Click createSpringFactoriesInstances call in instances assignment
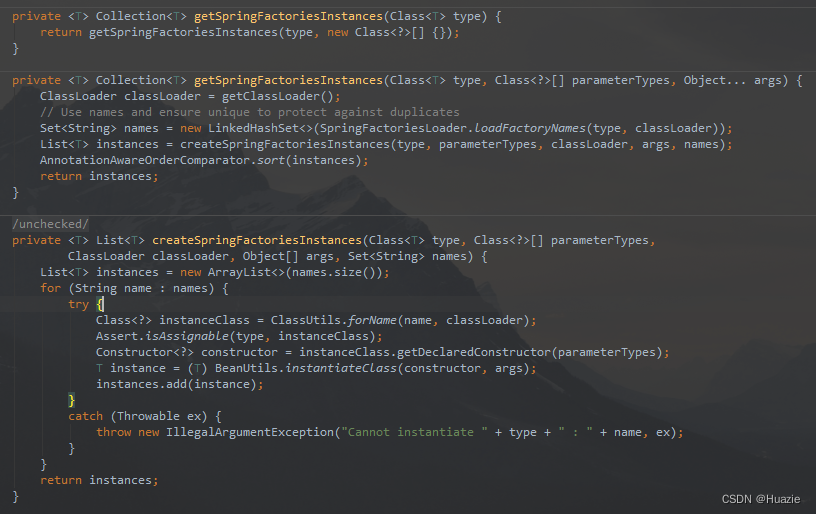 click(x=285, y=144)
